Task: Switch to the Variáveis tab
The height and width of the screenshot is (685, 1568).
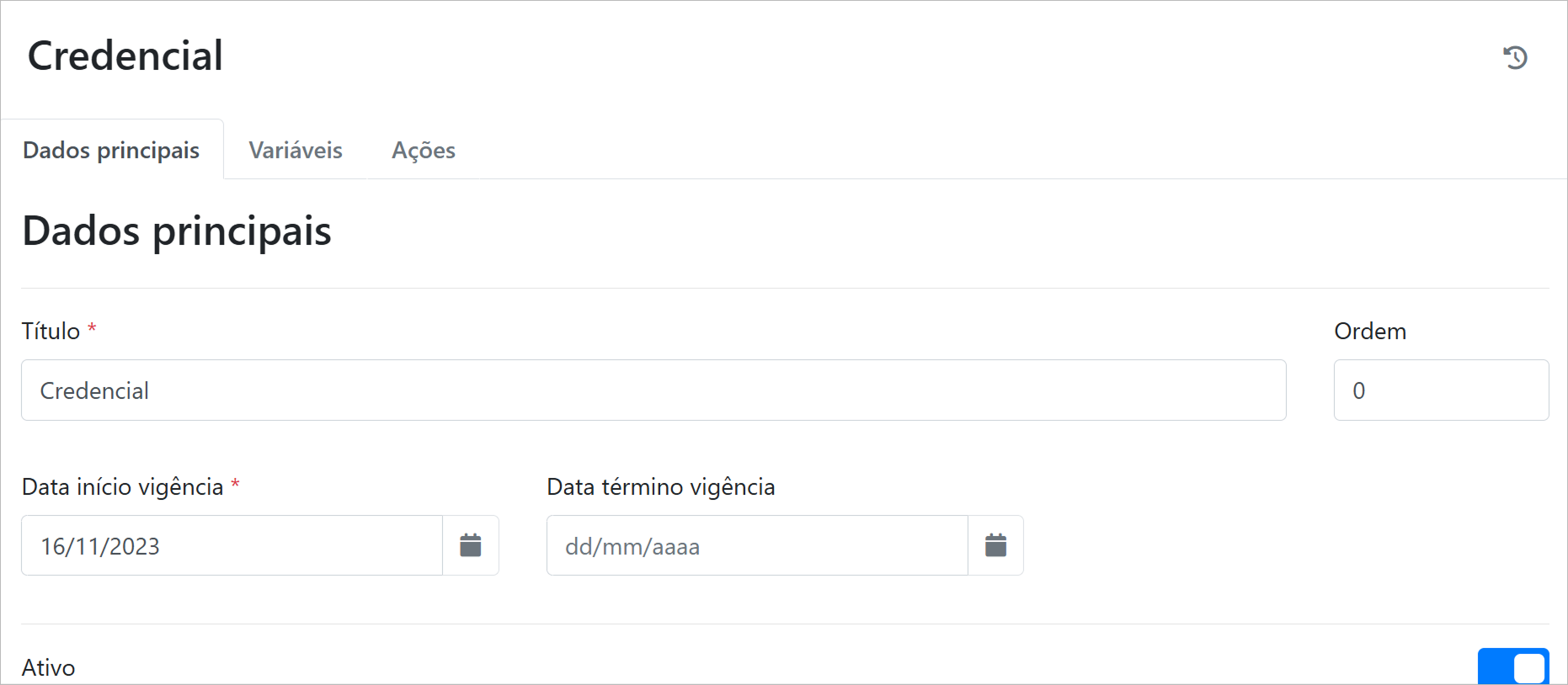Action: tap(296, 150)
